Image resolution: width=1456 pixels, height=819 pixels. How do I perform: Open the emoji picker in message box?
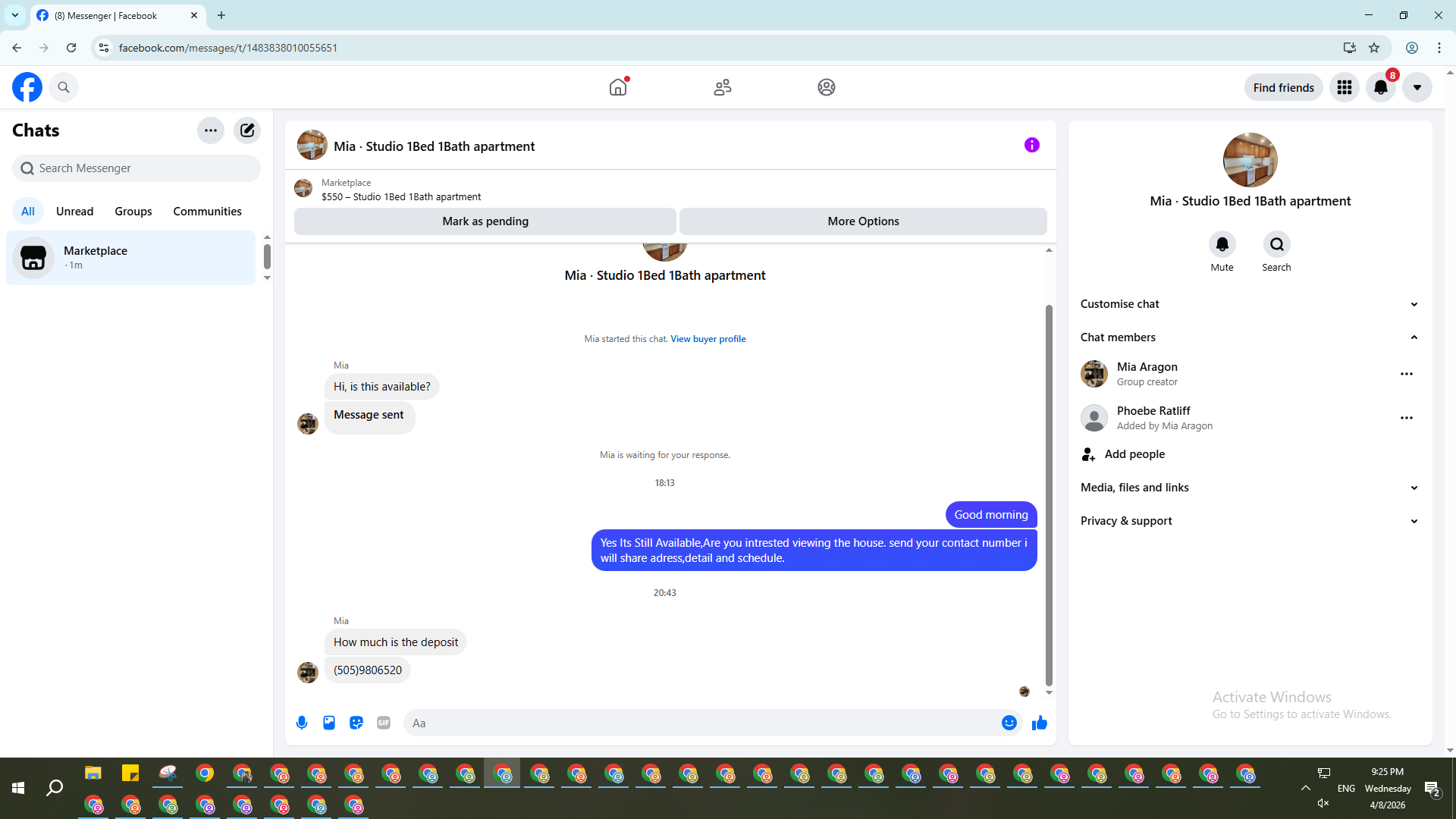point(1009,723)
